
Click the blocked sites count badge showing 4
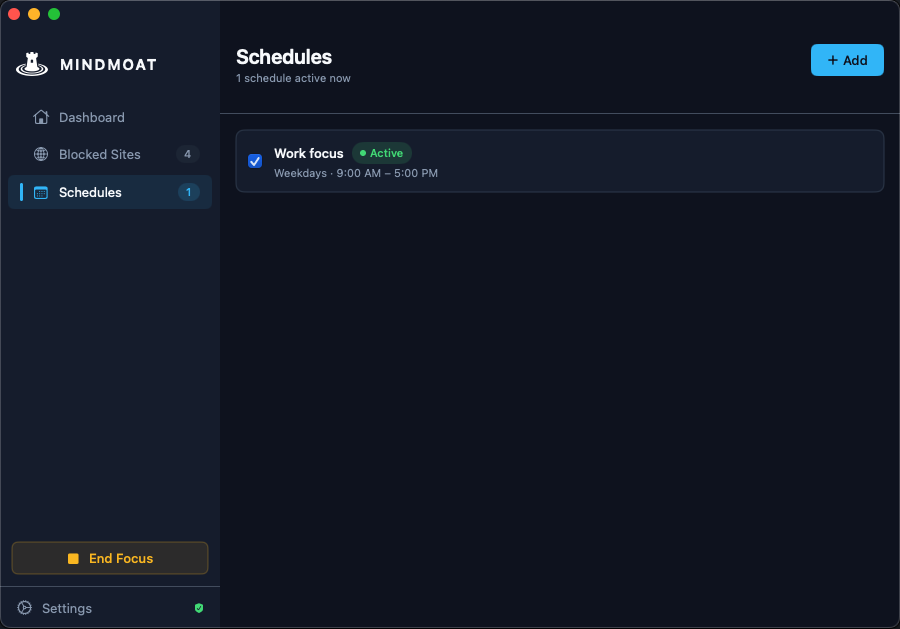(x=189, y=154)
